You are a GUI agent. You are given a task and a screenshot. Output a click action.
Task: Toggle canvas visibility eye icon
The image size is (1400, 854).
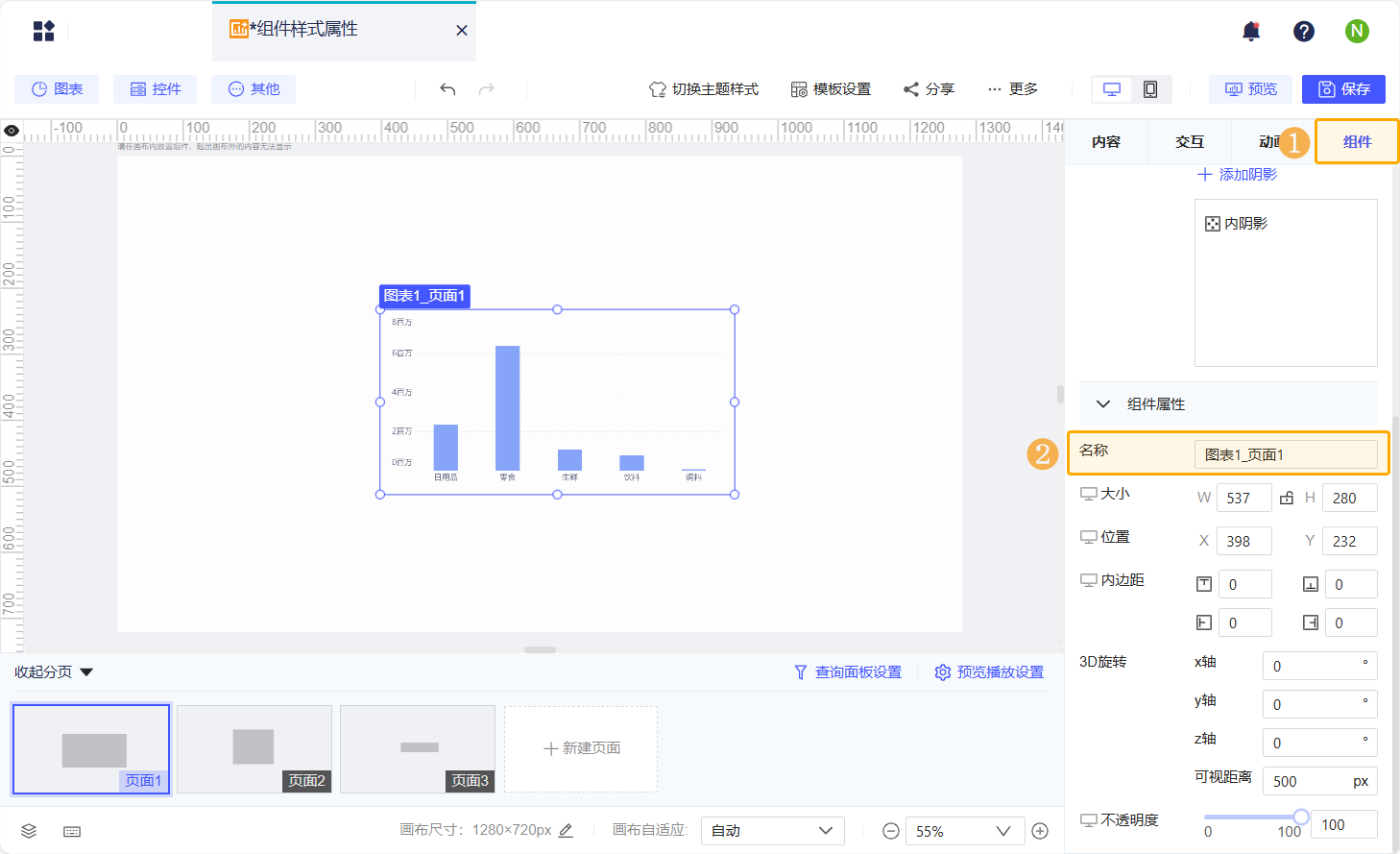pos(12,130)
